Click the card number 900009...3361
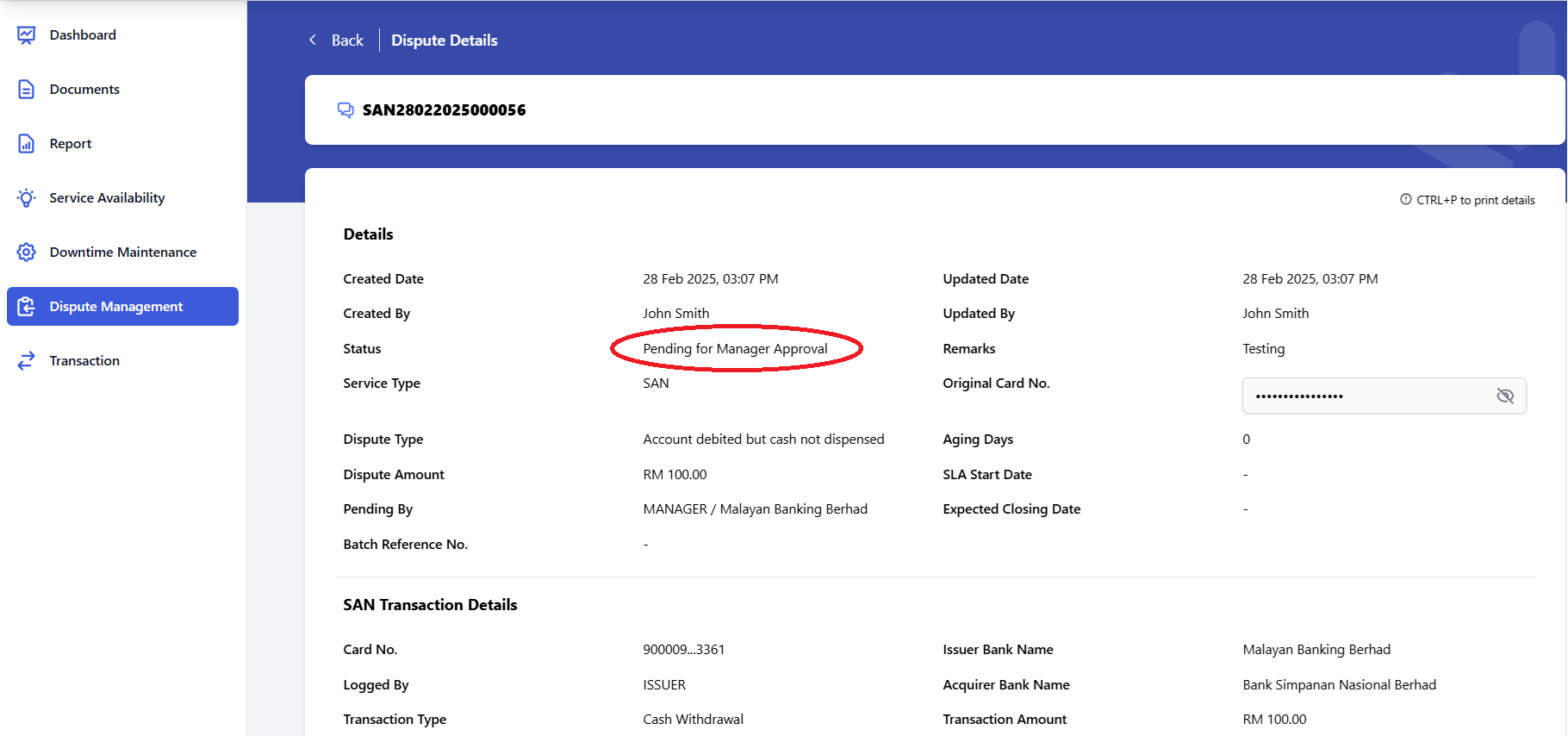This screenshot has width=1568, height=736. pyautogui.click(x=684, y=650)
